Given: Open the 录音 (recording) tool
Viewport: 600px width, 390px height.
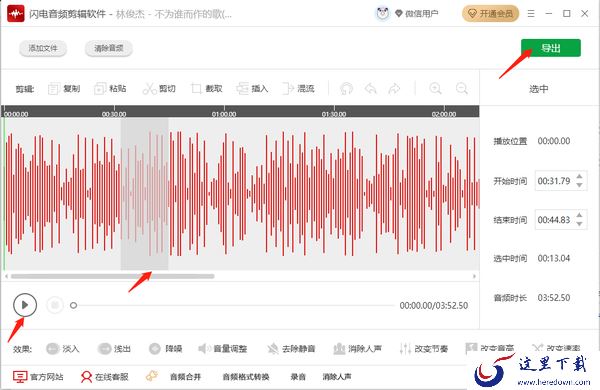Looking at the screenshot, I should 298,377.
